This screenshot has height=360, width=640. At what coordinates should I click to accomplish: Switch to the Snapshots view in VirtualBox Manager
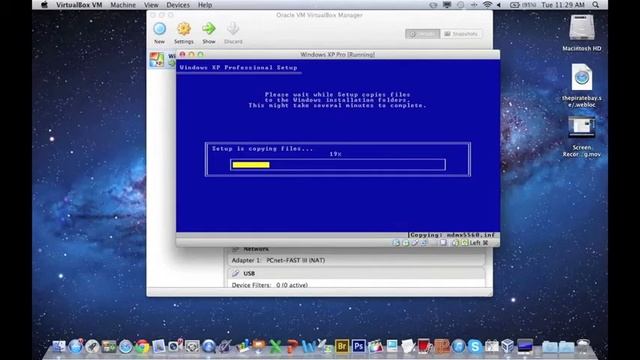(461, 34)
